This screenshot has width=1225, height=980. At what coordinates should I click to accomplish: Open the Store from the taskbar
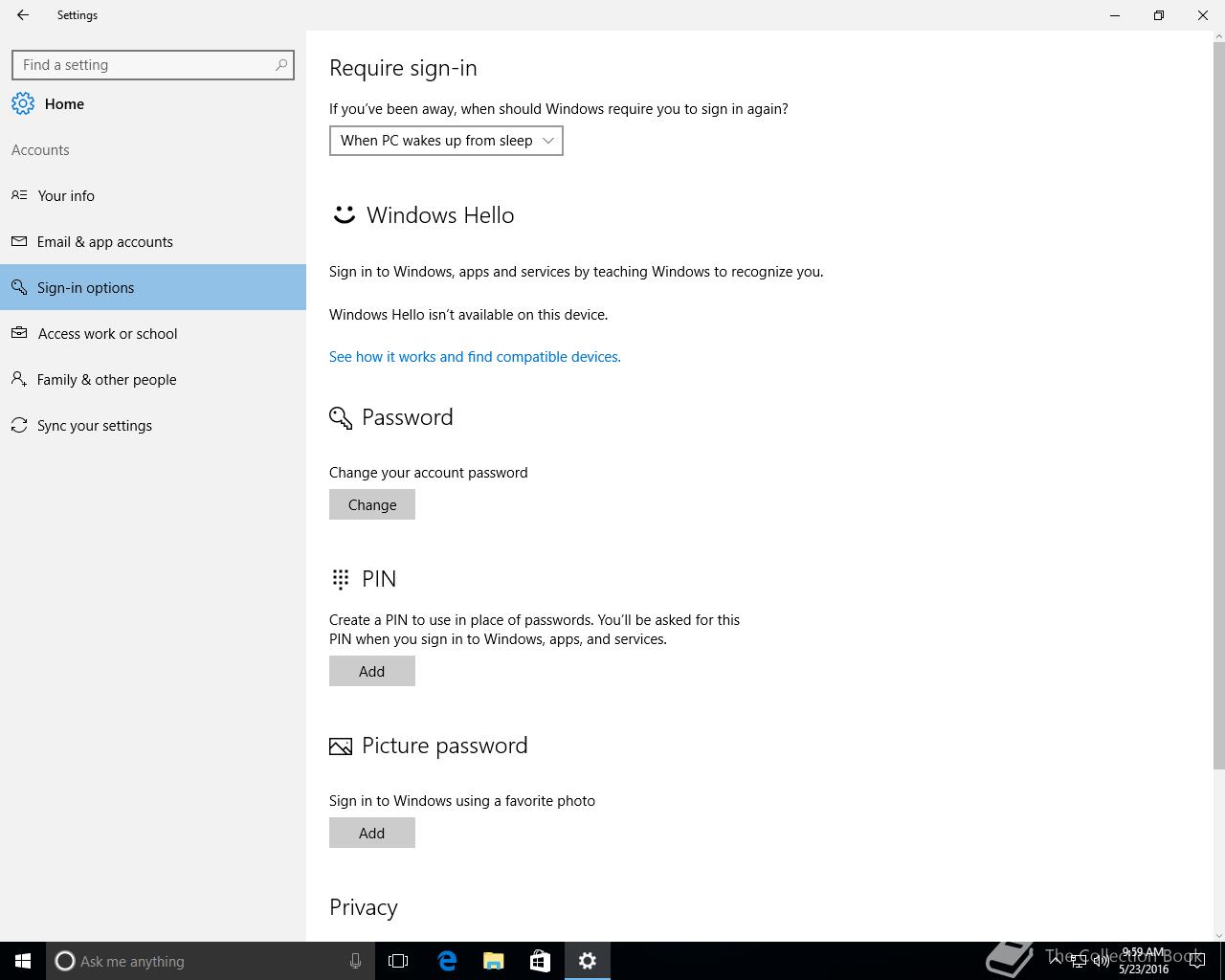tap(541, 961)
